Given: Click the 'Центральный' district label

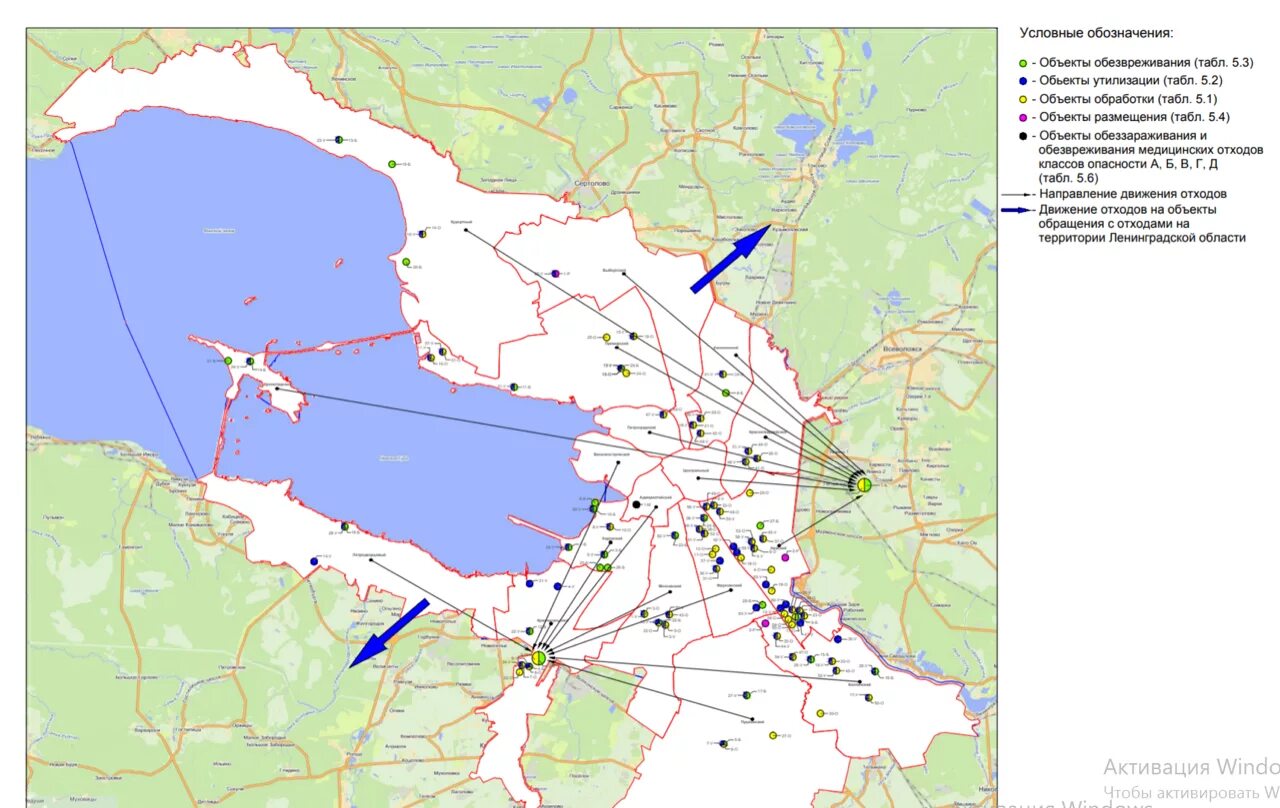Looking at the screenshot, I should click(696, 470).
